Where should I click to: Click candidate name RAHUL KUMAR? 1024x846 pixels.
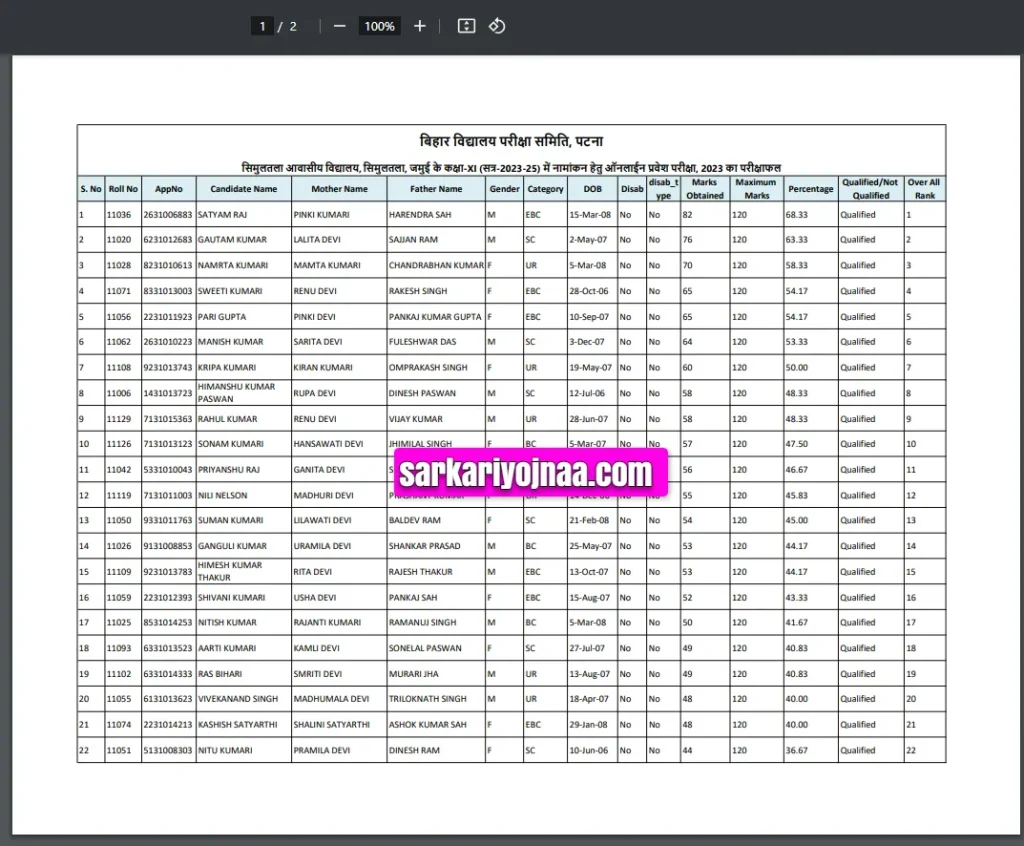tap(227, 419)
